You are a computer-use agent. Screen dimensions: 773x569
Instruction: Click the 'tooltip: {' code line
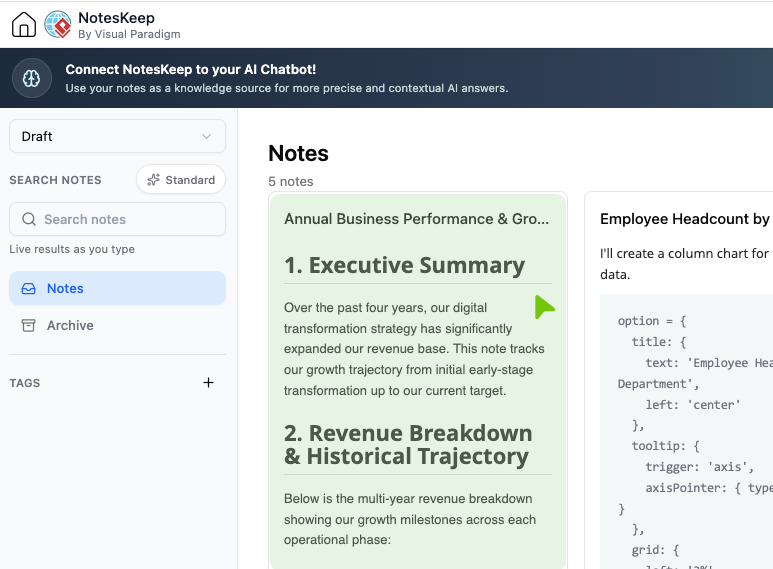click(666, 446)
